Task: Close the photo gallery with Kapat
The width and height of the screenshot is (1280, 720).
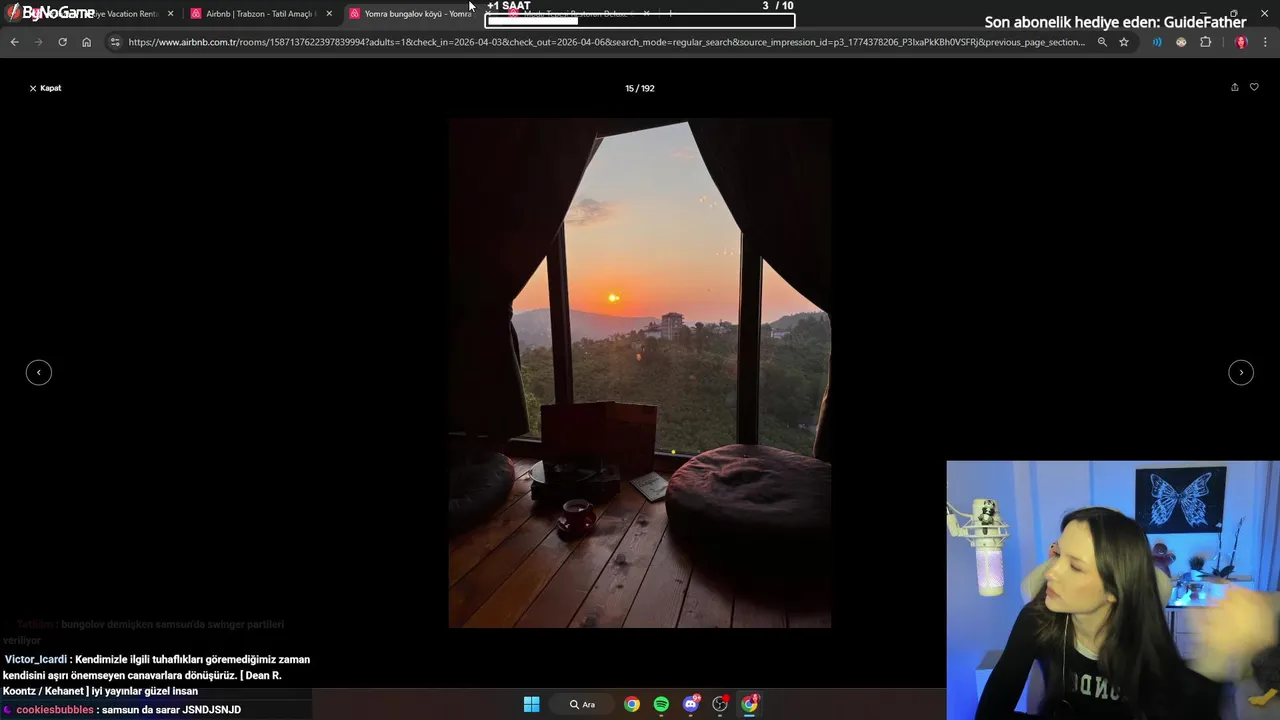Action: pyautogui.click(x=45, y=88)
